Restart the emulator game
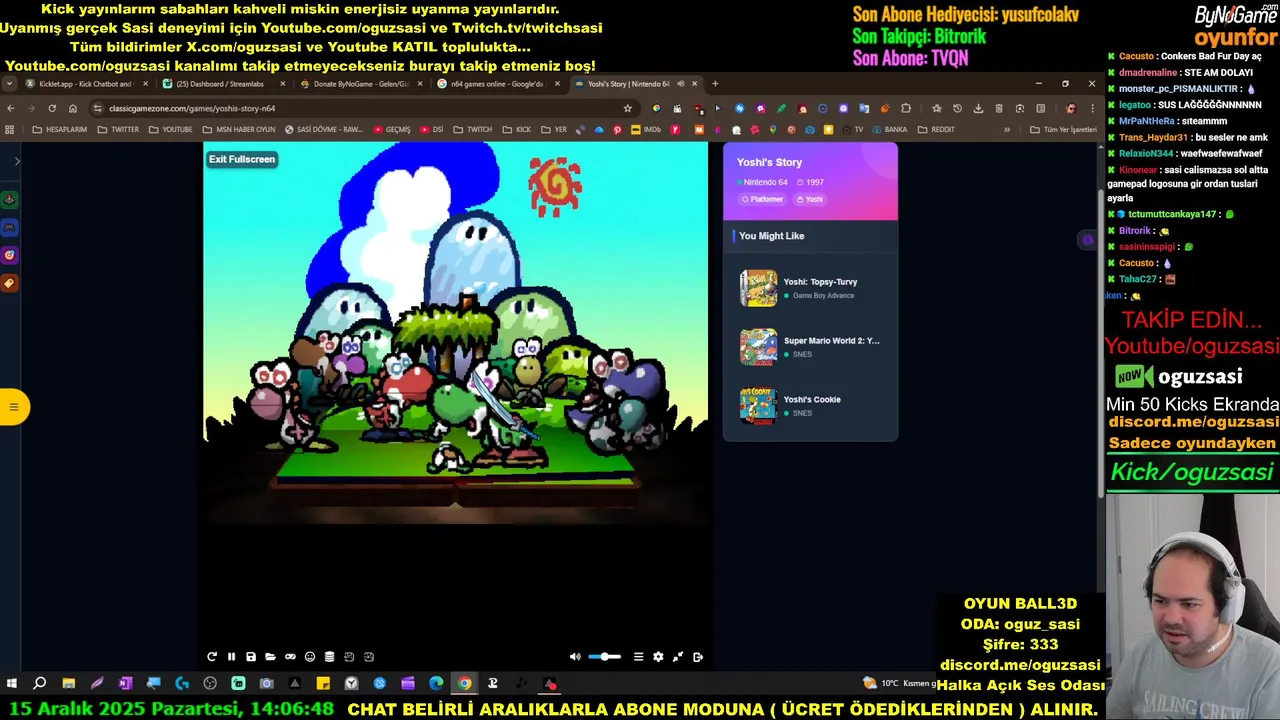The height and width of the screenshot is (720, 1280). pyautogui.click(x=212, y=657)
